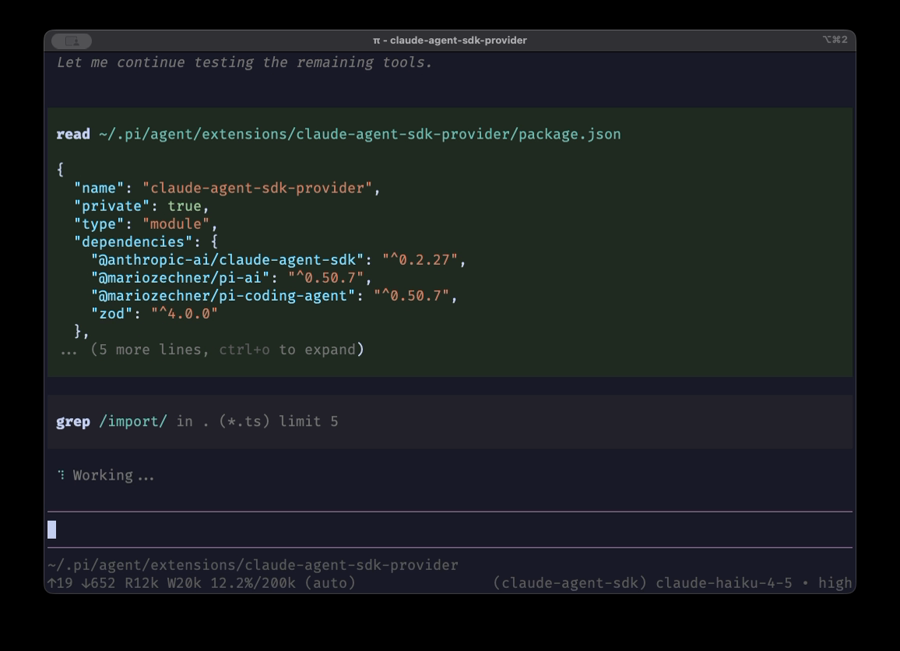Click the spinner icon beside 'Working'

point(61,475)
